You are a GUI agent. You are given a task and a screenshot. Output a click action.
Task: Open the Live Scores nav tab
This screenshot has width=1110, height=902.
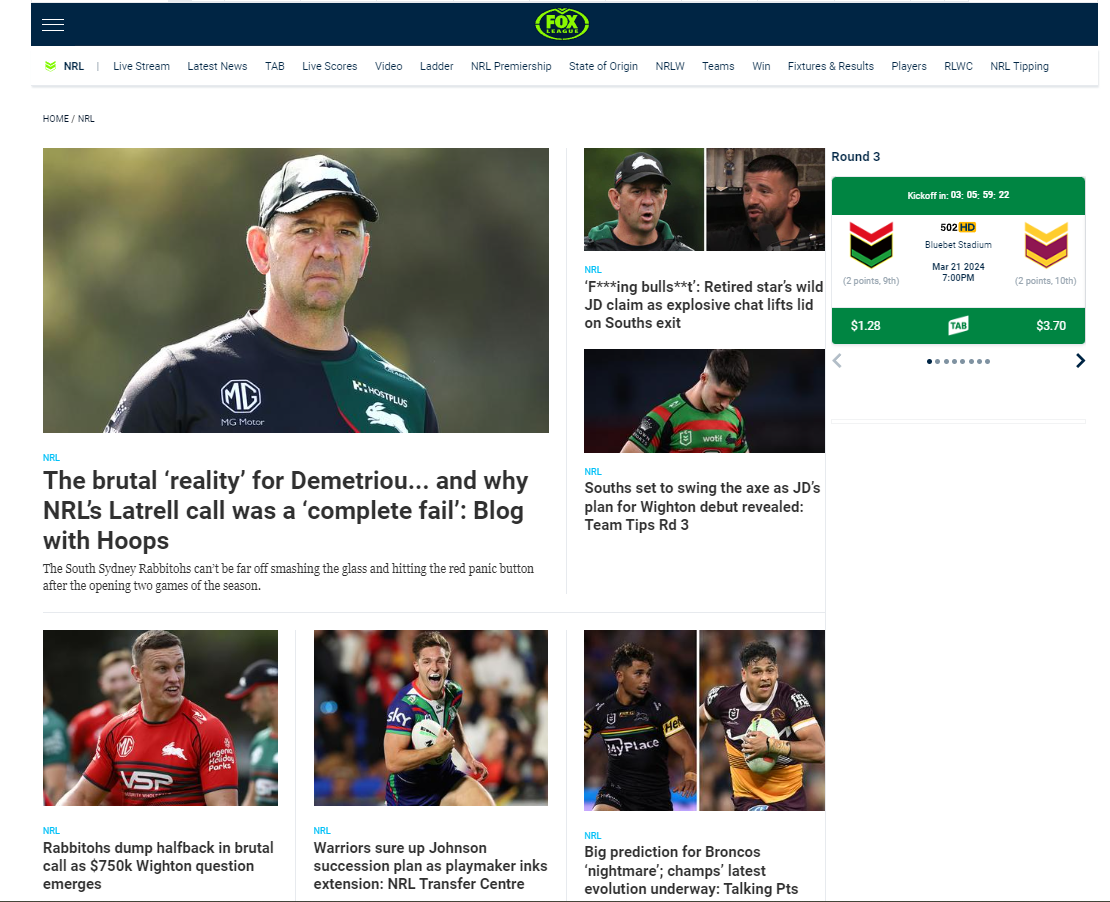point(330,66)
